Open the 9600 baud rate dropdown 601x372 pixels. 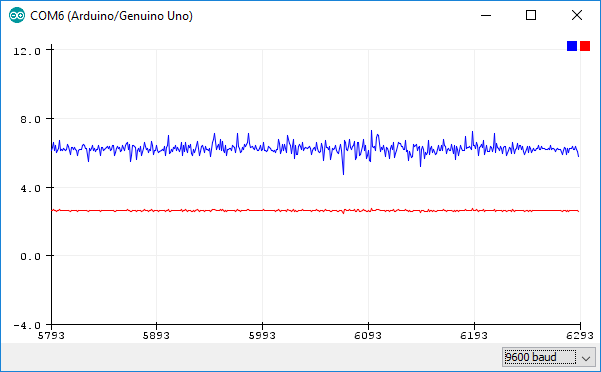[549, 357]
